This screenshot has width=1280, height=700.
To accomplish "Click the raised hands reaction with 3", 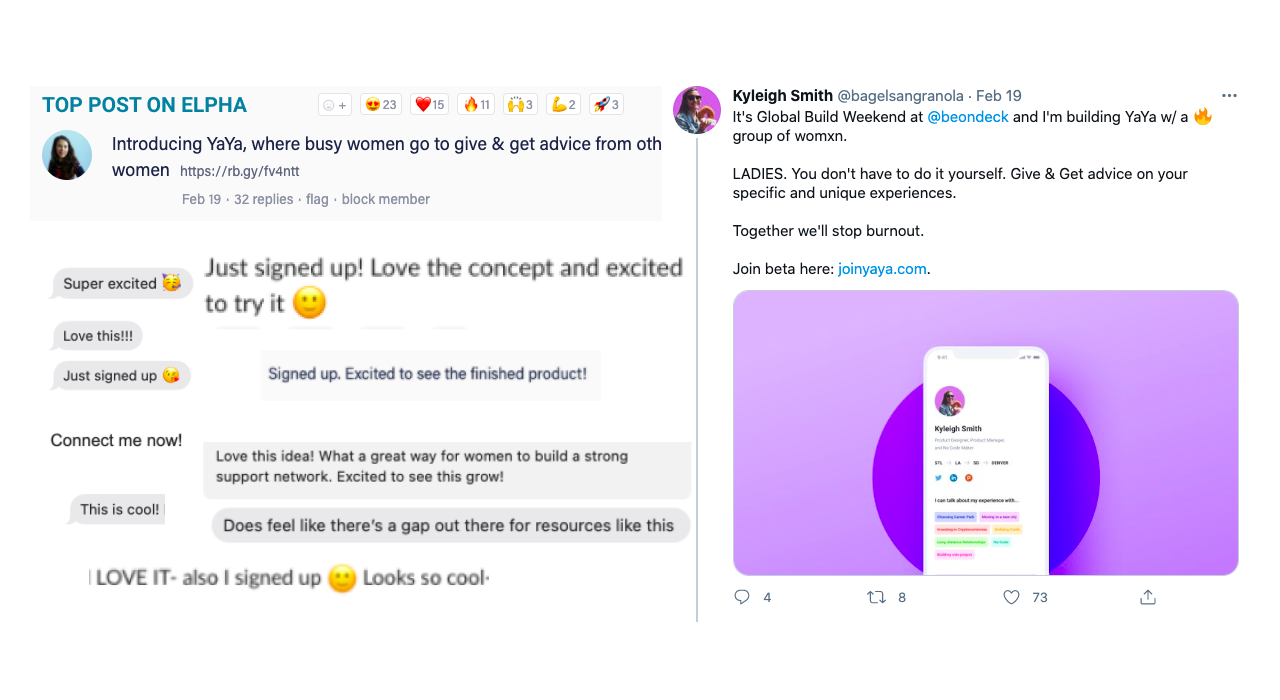I will [520, 104].
